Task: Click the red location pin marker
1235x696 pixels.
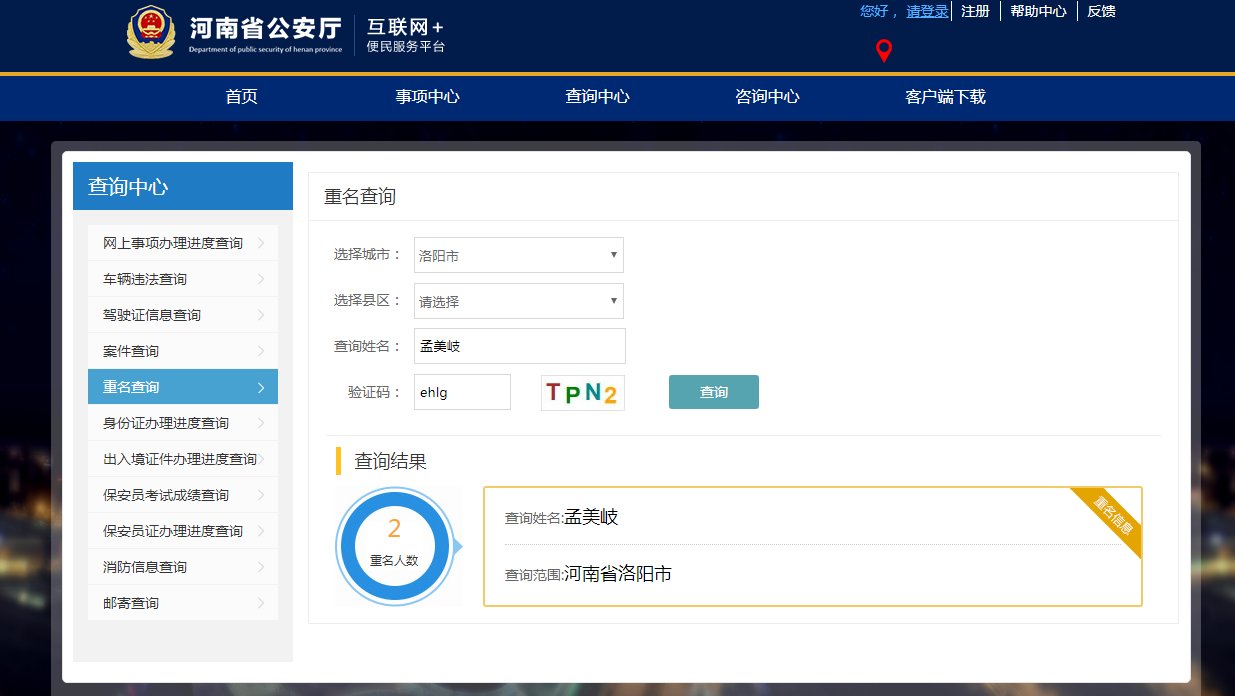Action: 883,50
